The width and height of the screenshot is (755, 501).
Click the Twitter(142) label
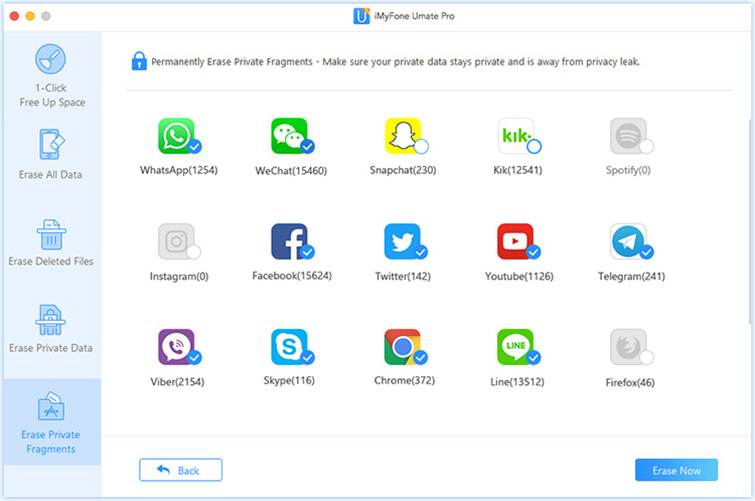pyautogui.click(x=403, y=276)
